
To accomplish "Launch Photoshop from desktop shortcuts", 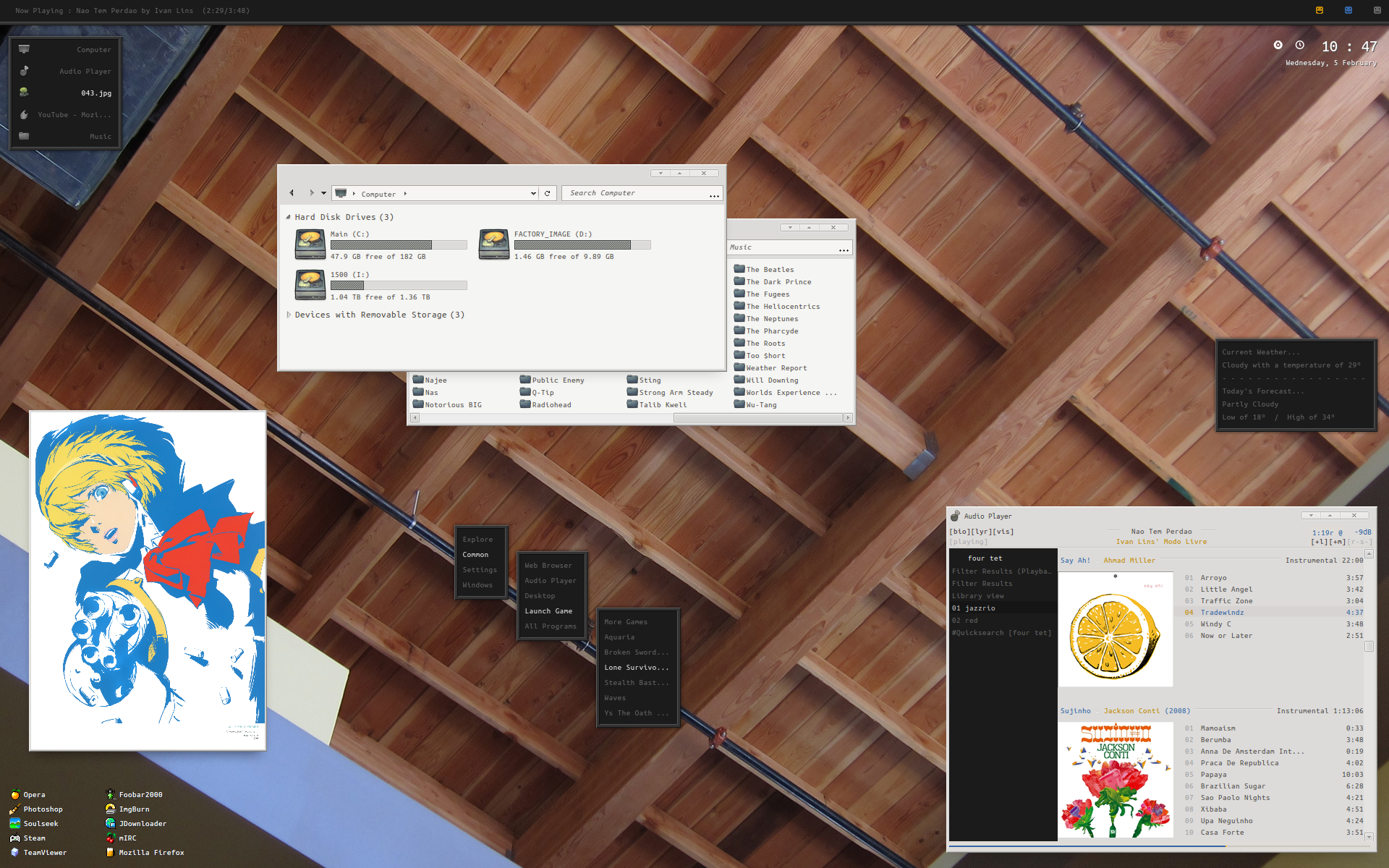I will [x=36, y=809].
